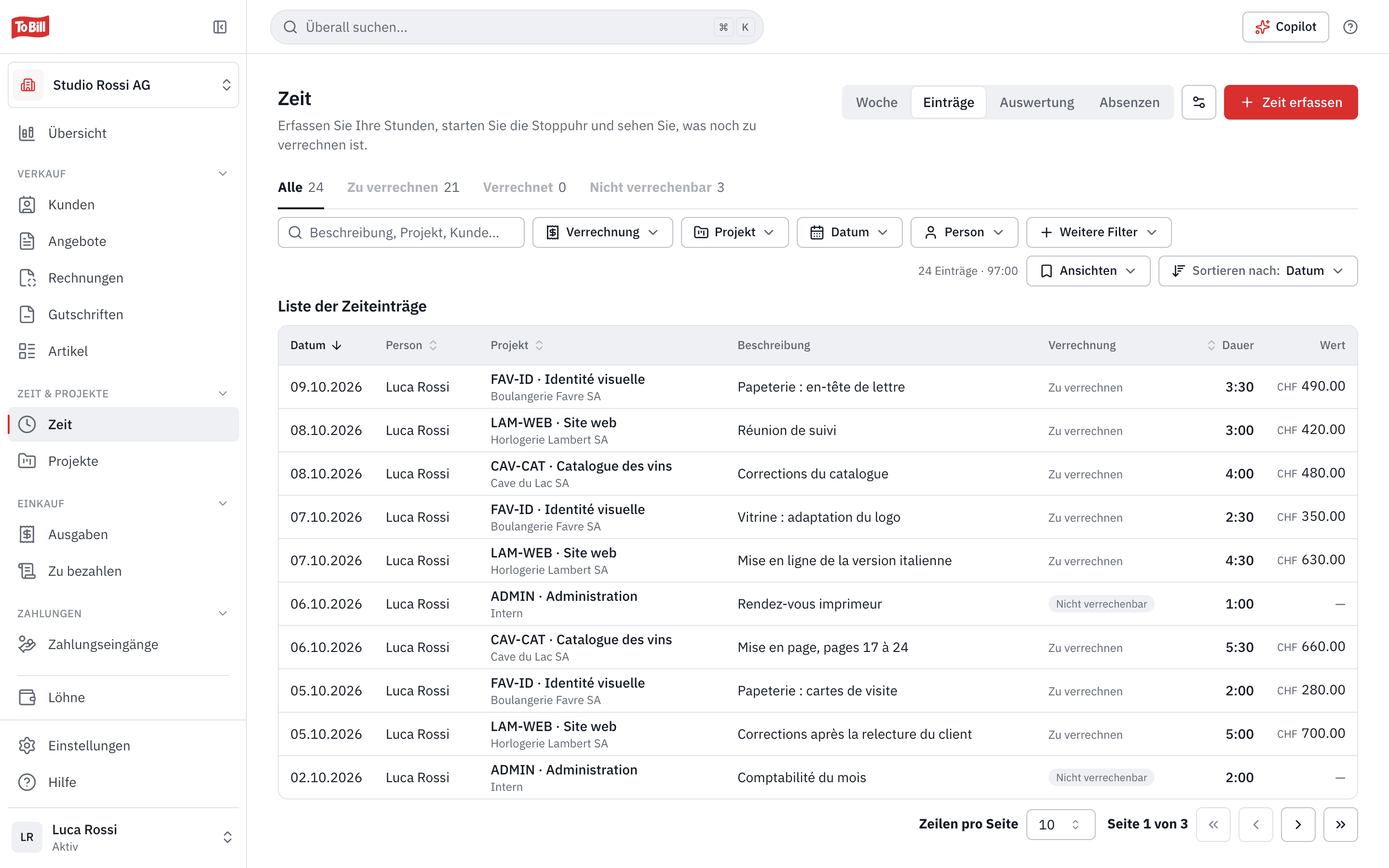Jump to the last page of entries
The image size is (1389, 868).
click(1340, 825)
